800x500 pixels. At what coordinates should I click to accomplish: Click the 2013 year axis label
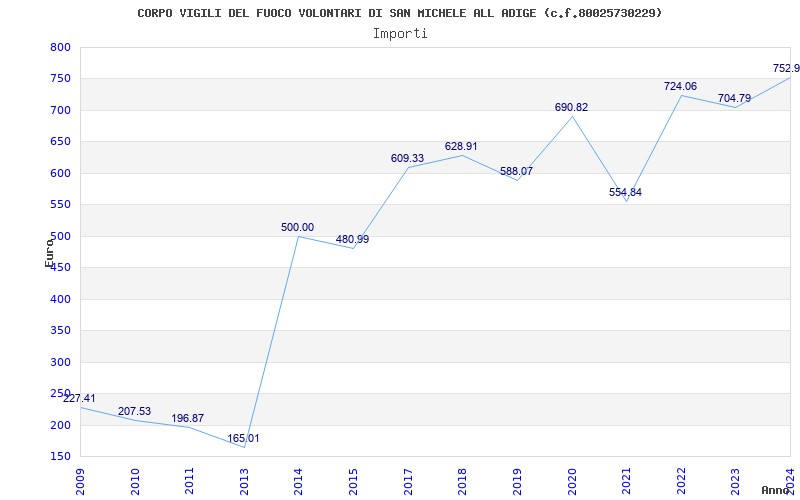[x=244, y=481]
